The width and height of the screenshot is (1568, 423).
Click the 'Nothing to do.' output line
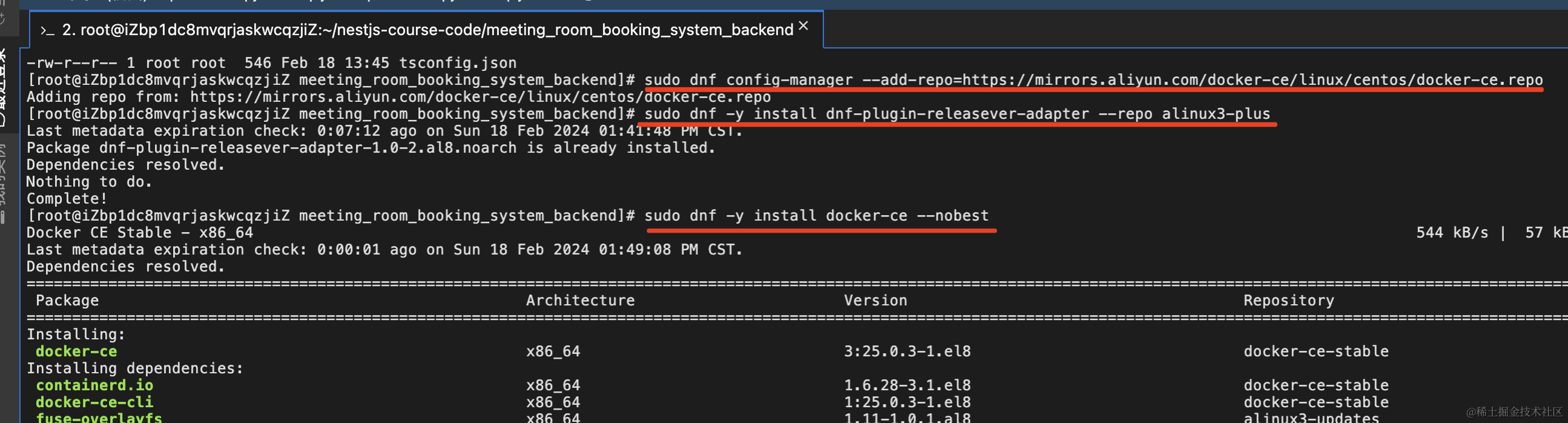[89, 182]
